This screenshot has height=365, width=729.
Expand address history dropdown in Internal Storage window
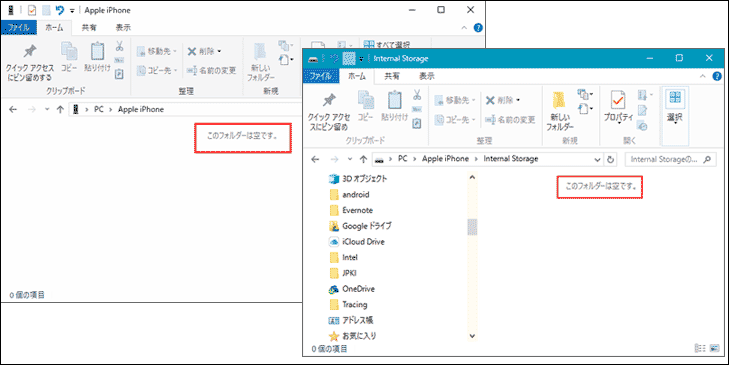click(597, 159)
